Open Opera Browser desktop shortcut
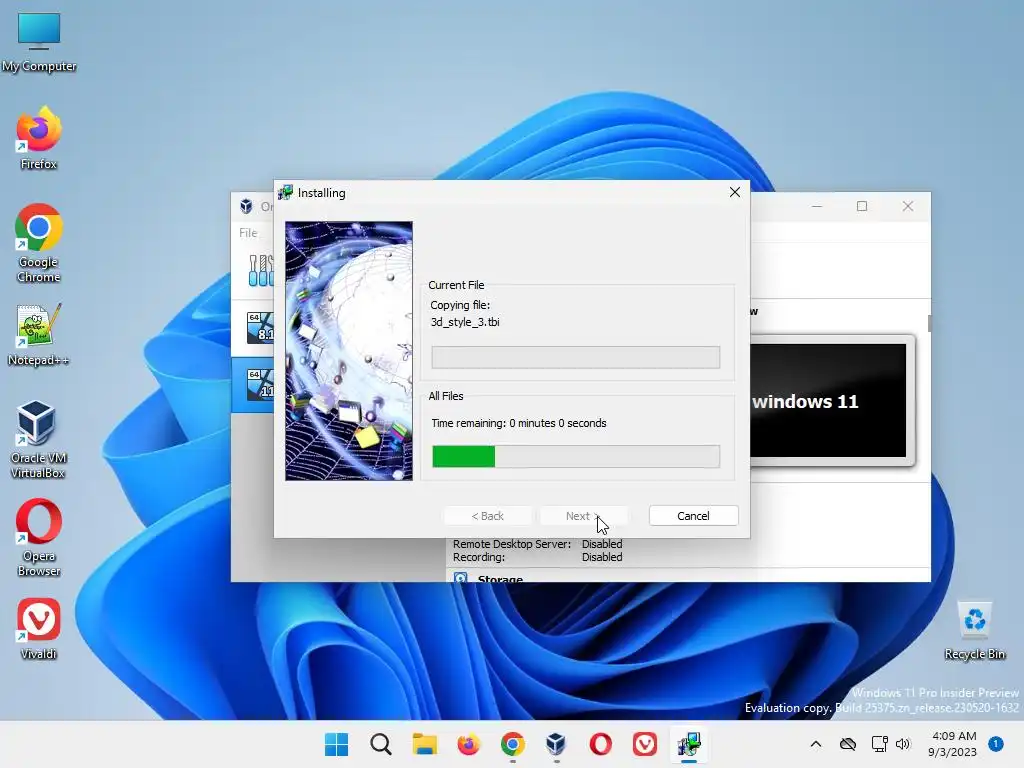The width and height of the screenshot is (1024, 768). [x=39, y=537]
